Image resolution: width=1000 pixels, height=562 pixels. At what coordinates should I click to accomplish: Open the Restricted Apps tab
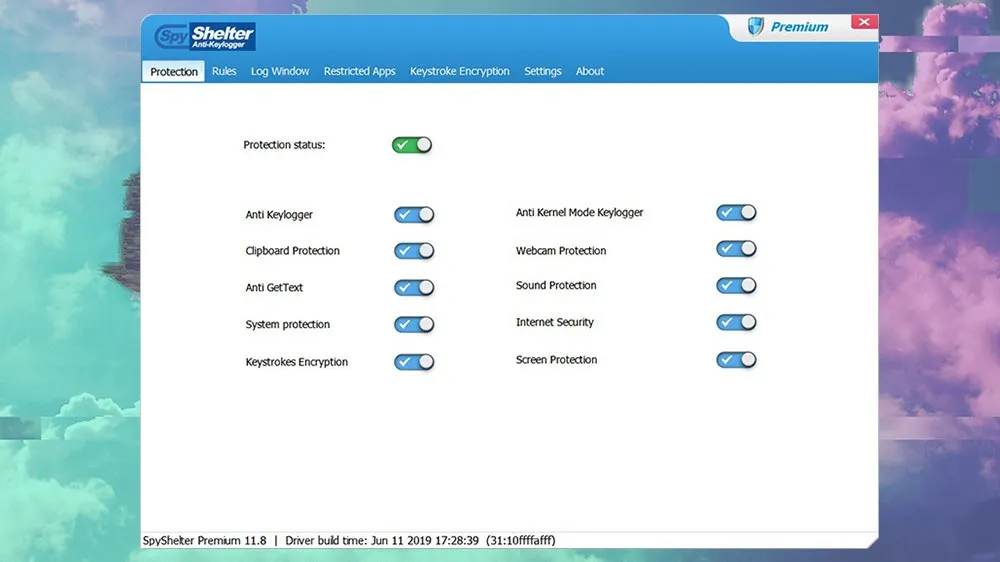359,71
